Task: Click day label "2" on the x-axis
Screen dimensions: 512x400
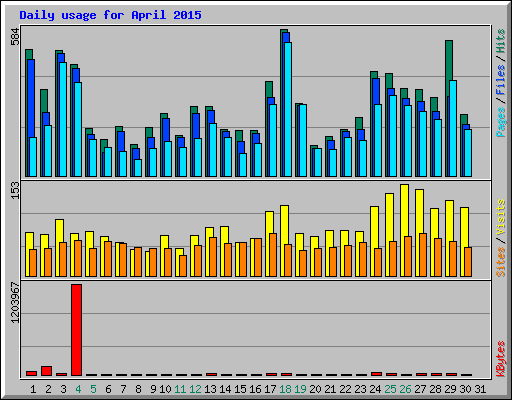Action: 48,389
